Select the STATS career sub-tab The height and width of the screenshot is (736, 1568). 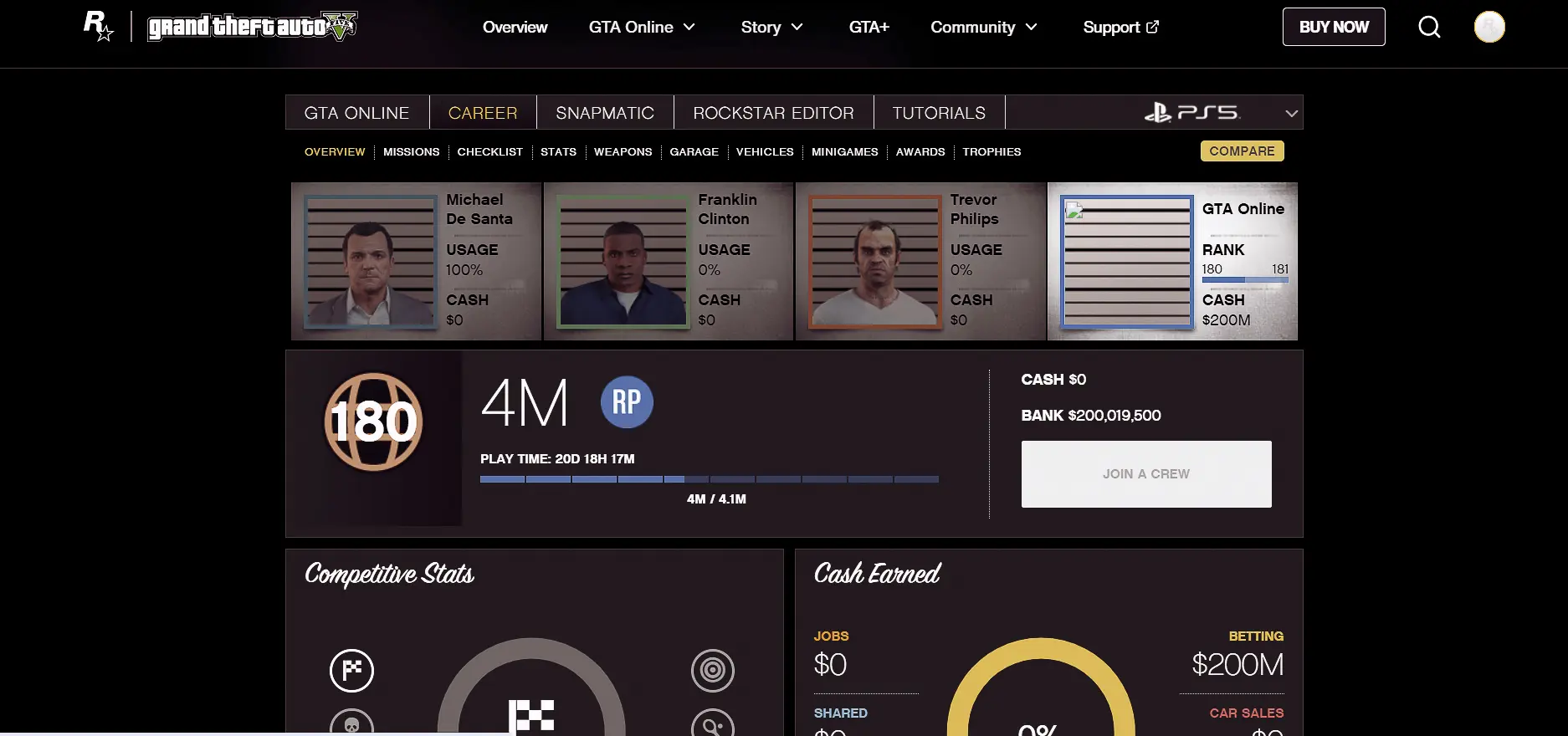[x=558, y=151]
